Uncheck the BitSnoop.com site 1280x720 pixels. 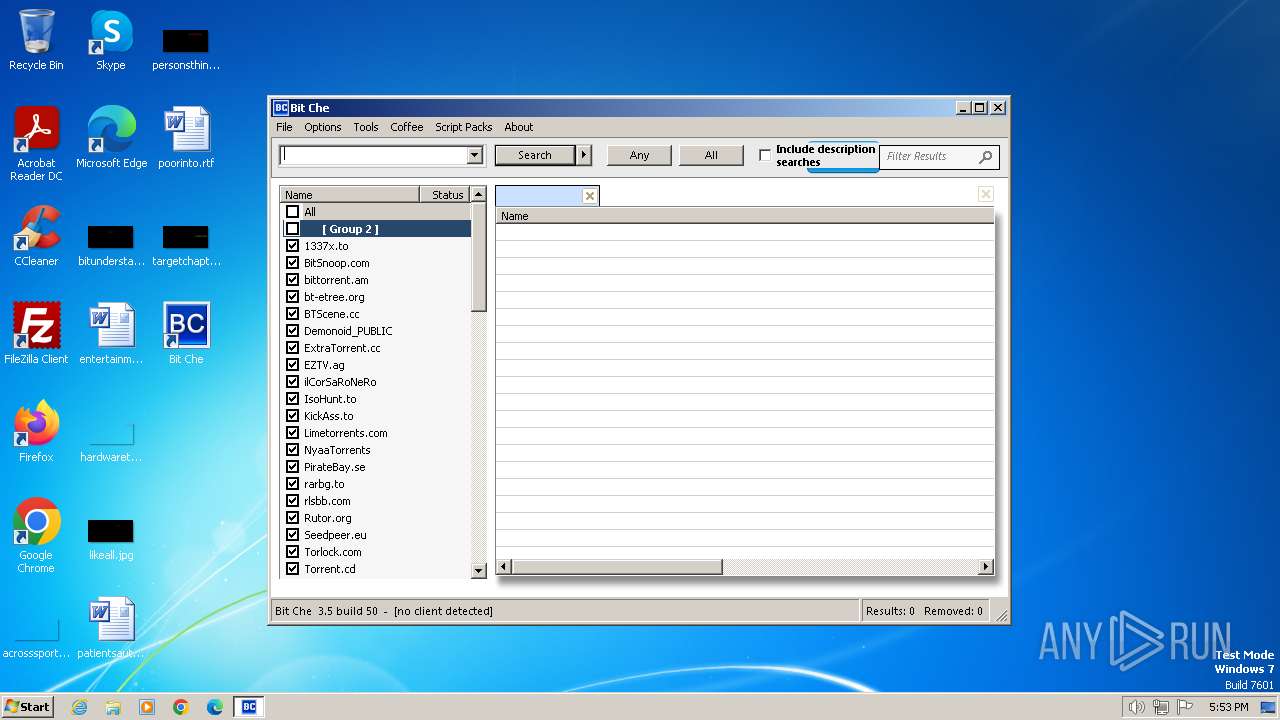(293, 263)
